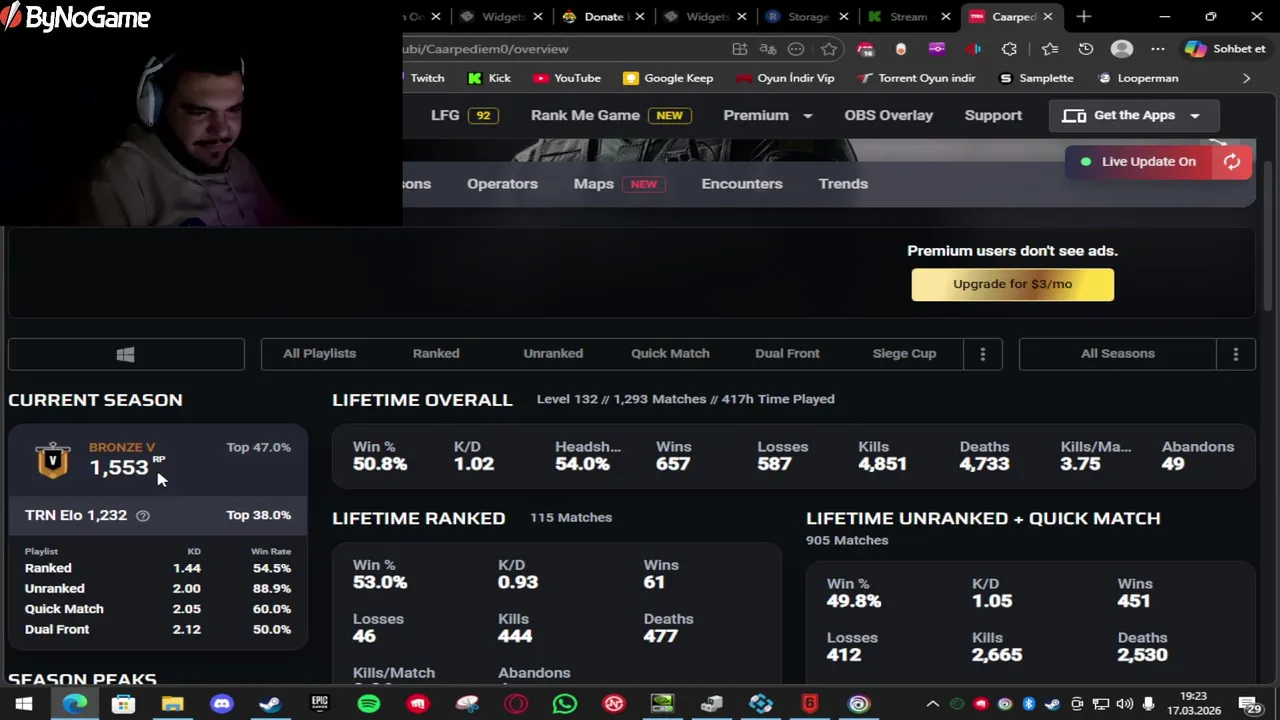
Task: Click the Windows Start button
Action: (24, 704)
